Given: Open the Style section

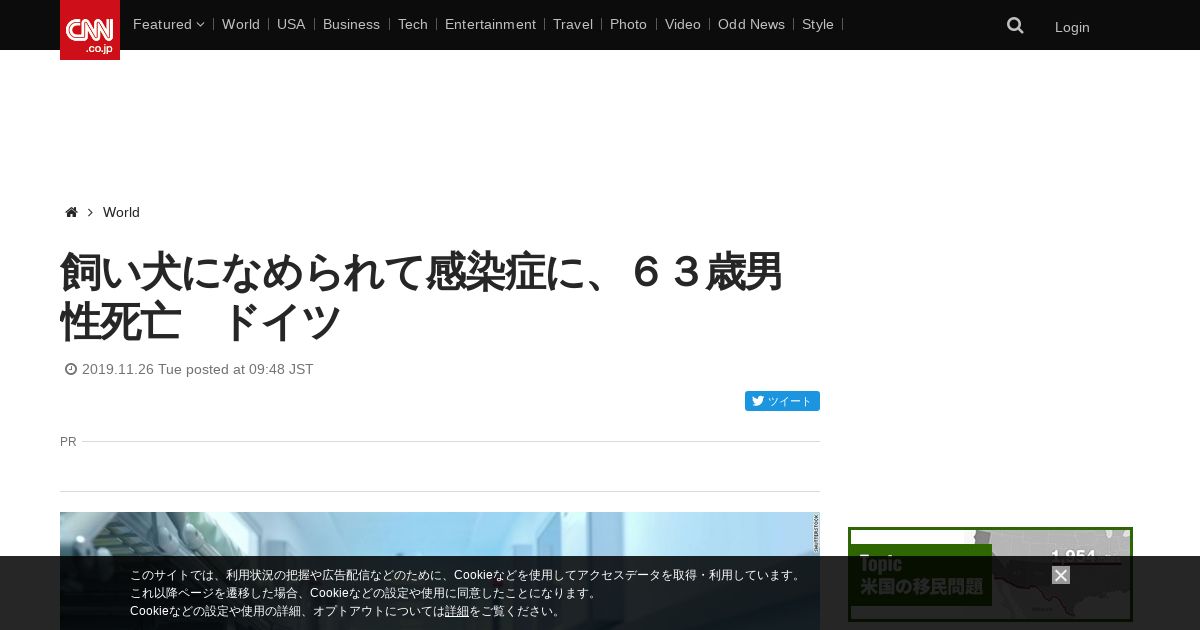Looking at the screenshot, I should [x=818, y=24].
